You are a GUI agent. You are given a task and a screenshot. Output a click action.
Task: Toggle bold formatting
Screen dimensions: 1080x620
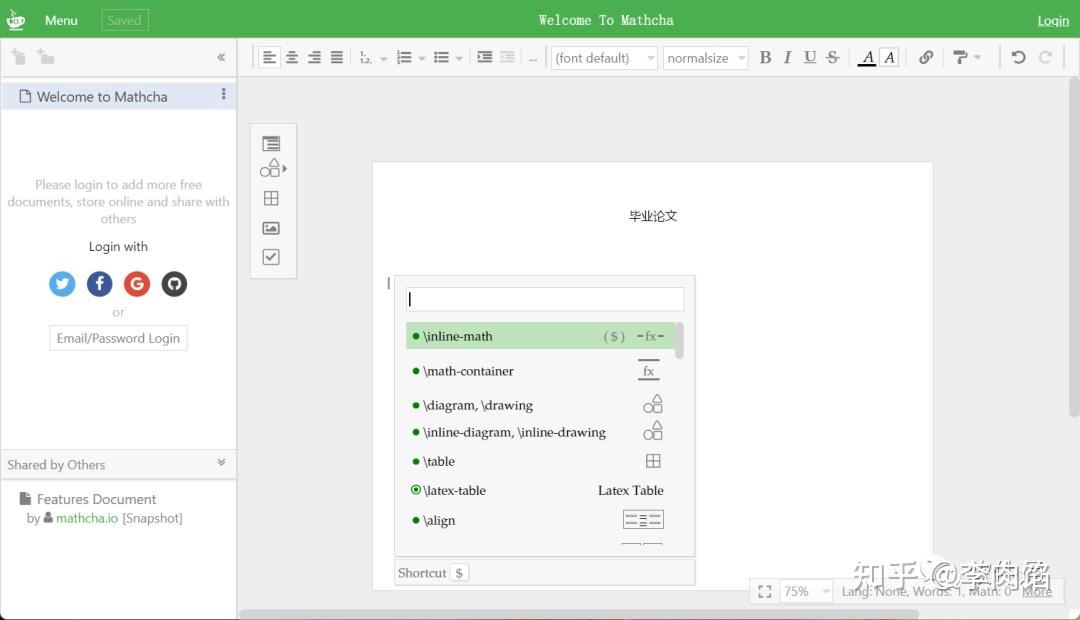point(765,57)
